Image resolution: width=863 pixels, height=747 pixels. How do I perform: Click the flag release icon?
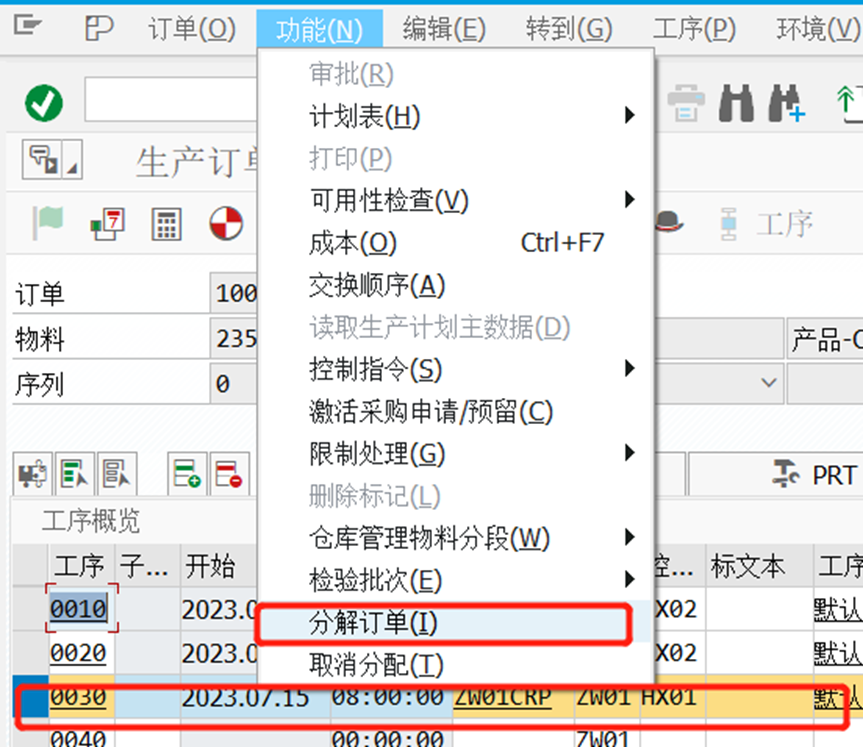click(x=48, y=223)
